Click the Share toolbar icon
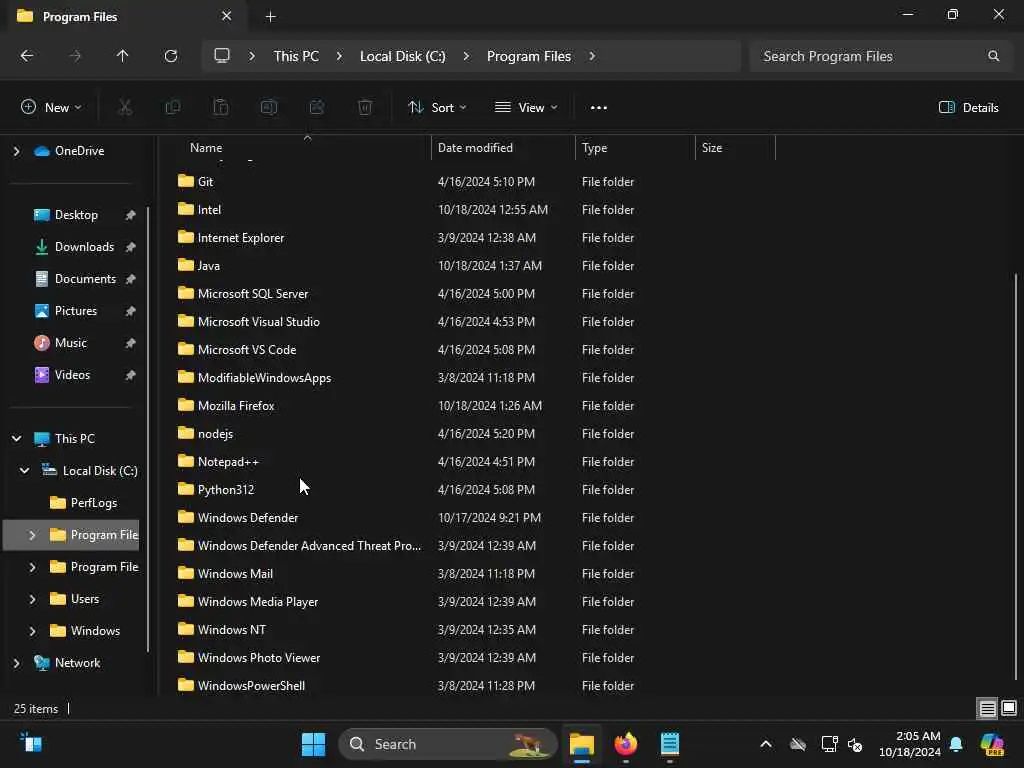This screenshot has width=1024, height=768. click(317, 107)
